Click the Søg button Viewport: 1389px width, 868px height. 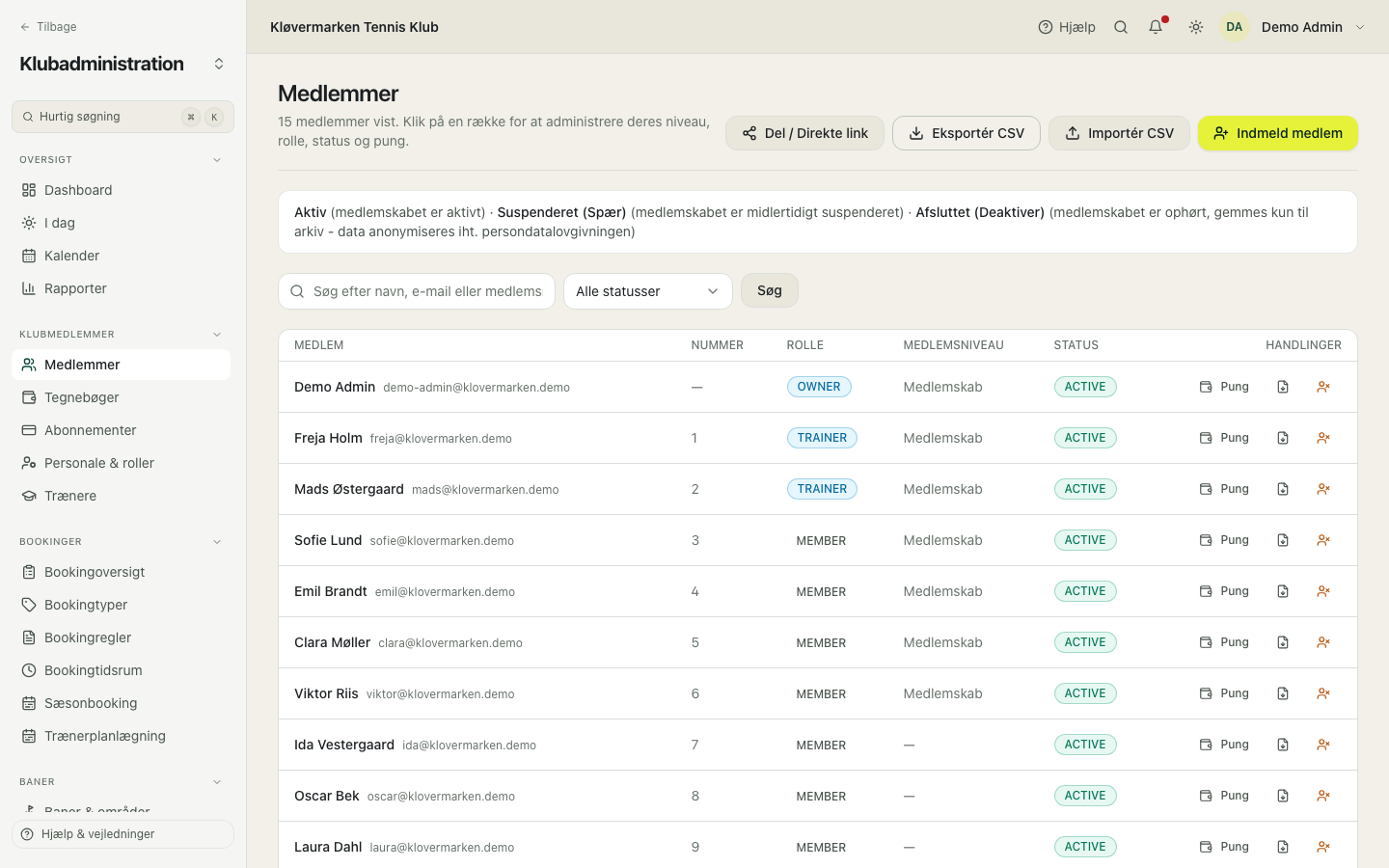(770, 290)
